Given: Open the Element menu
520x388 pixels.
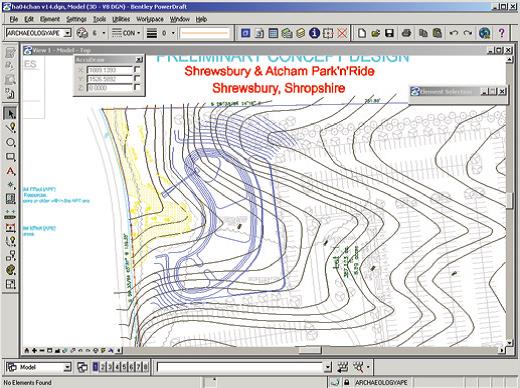Looking at the screenshot, I should 50,19.
